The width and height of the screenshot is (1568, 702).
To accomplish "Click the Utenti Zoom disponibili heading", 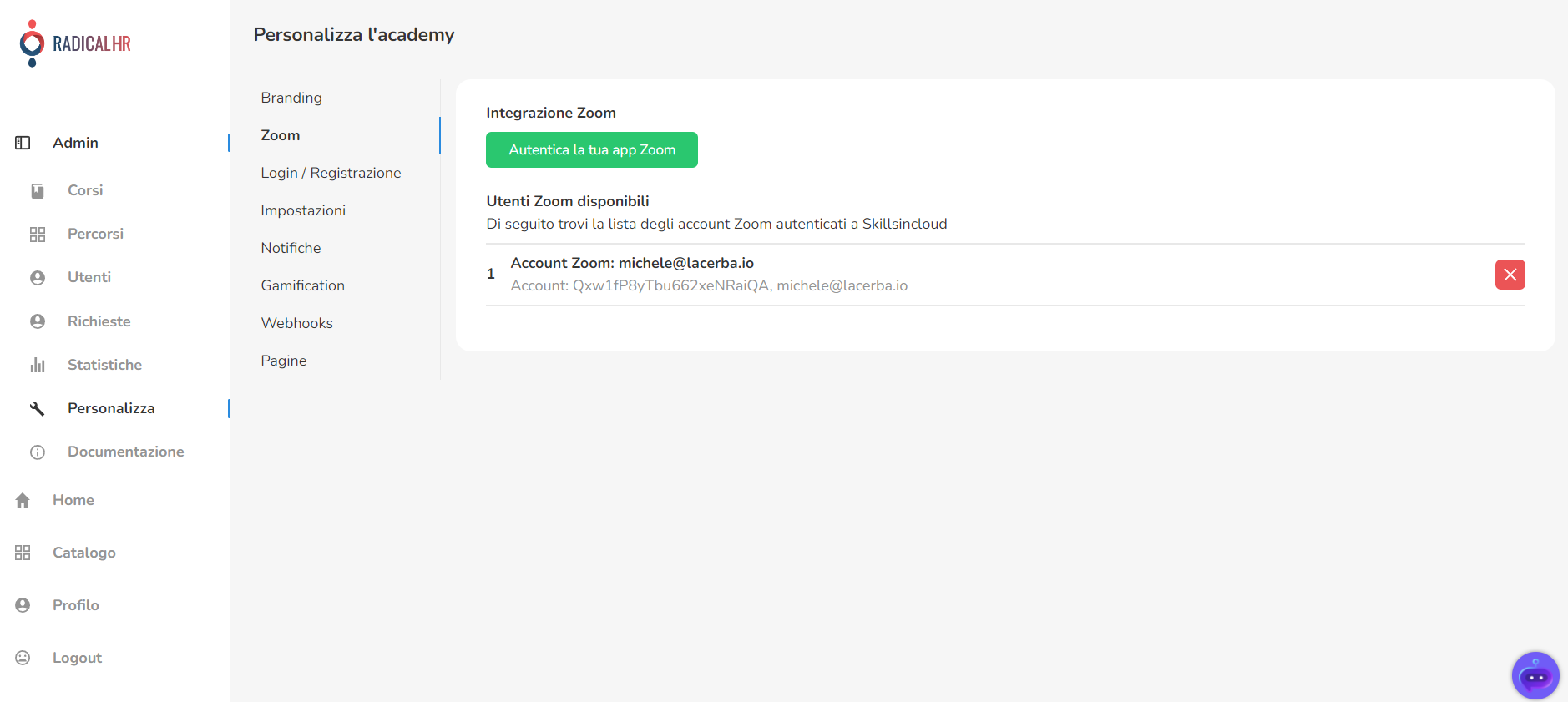I will (x=568, y=201).
